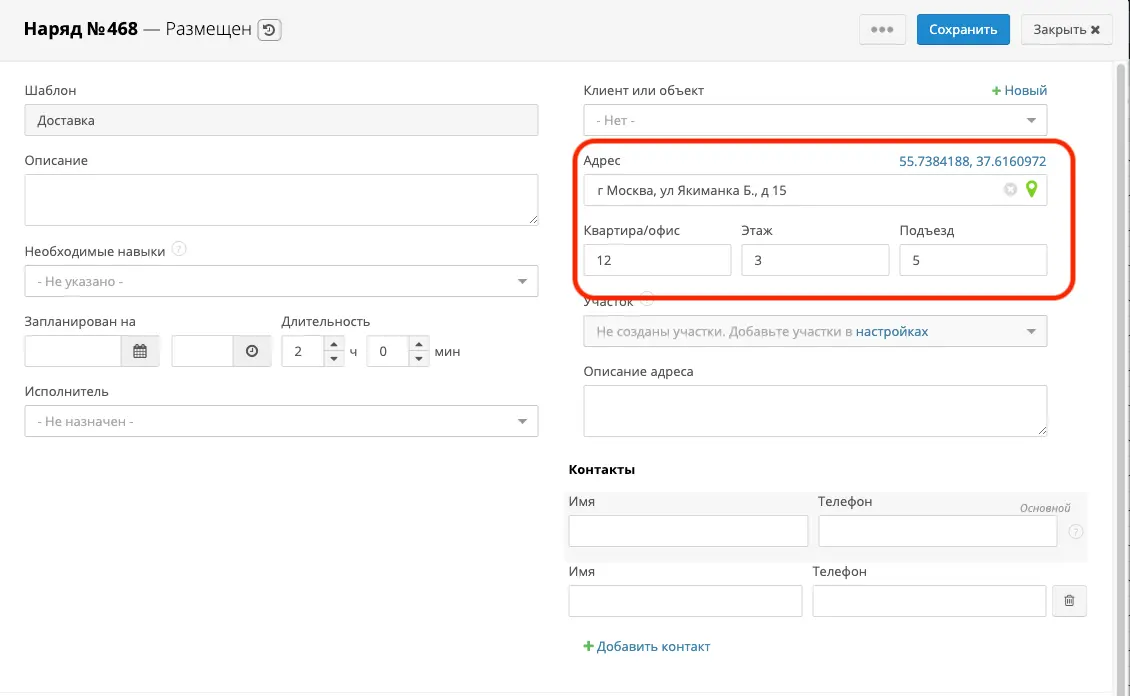Delete second contact with trash icon
This screenshot has height=696, width=1130.
tap(1069, 601)
